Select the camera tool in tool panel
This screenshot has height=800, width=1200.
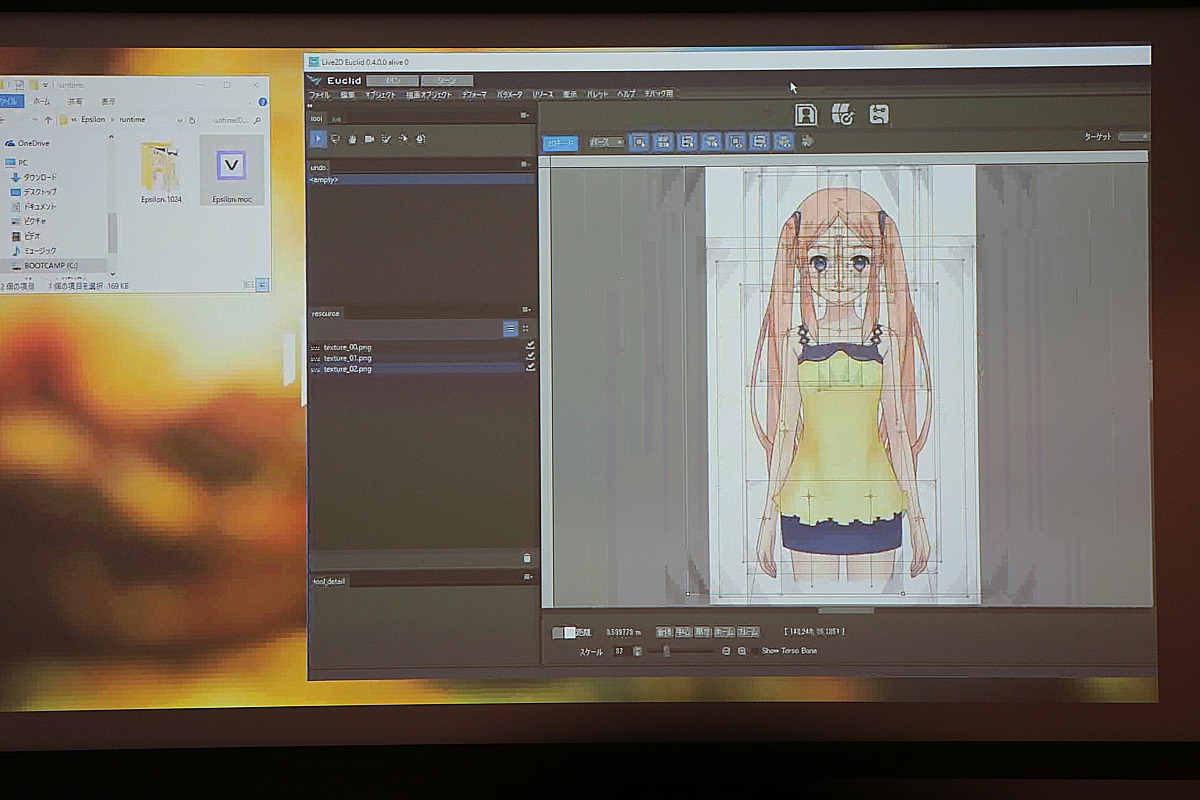click(368, 139)
